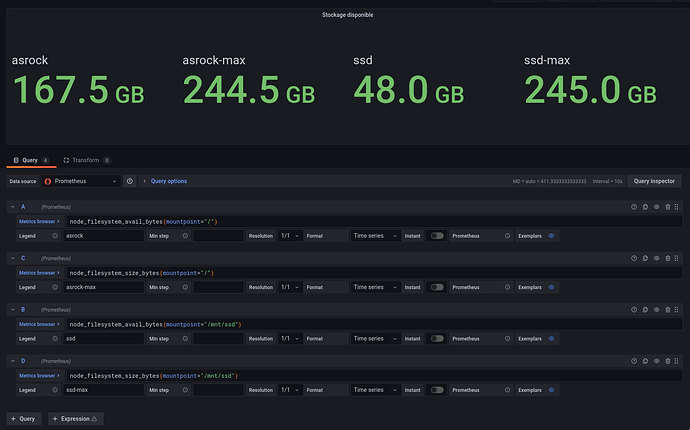Expand Query options section
Screen dimensions: 690x430
[x=166, y=181]
